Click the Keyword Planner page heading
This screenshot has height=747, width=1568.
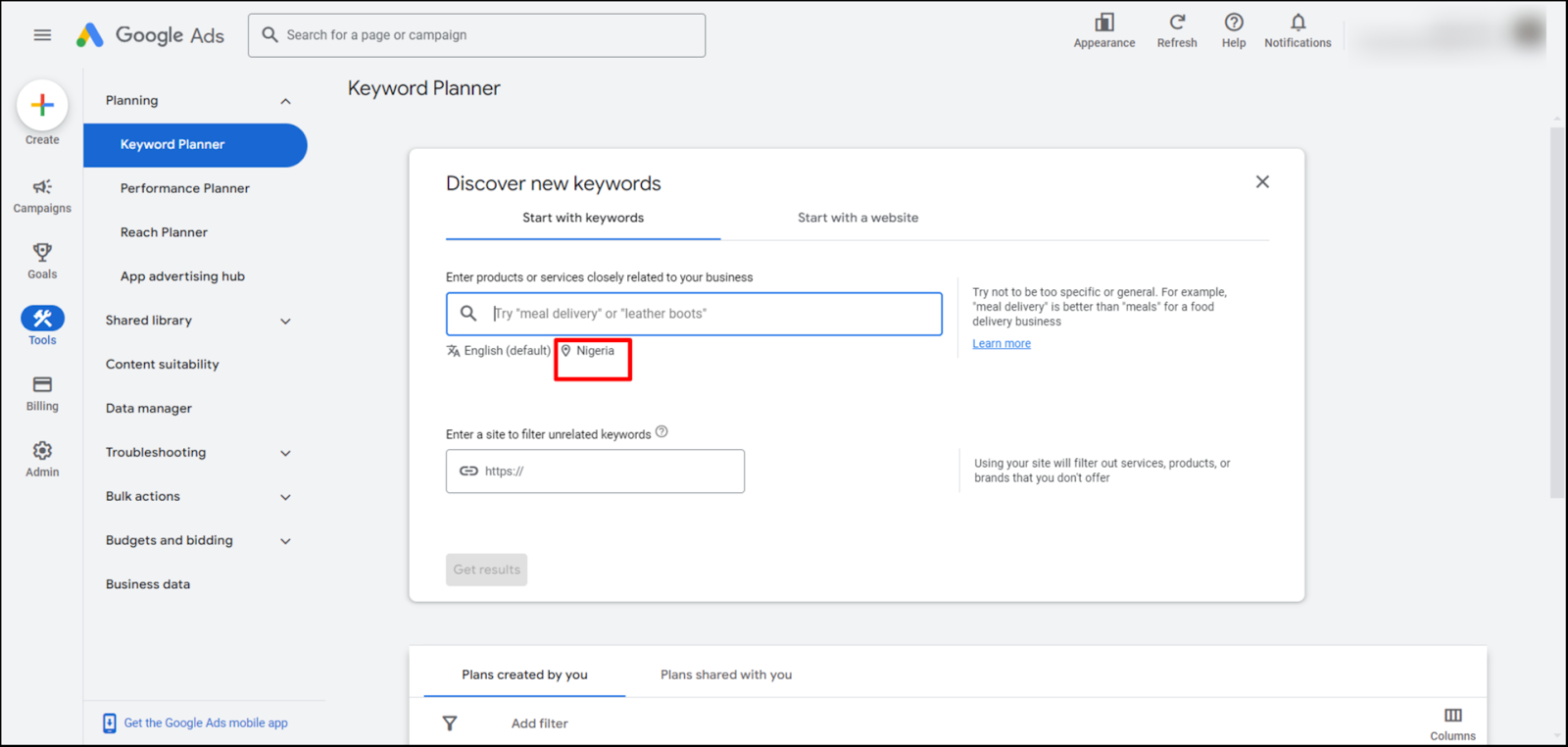coord(423,88)
